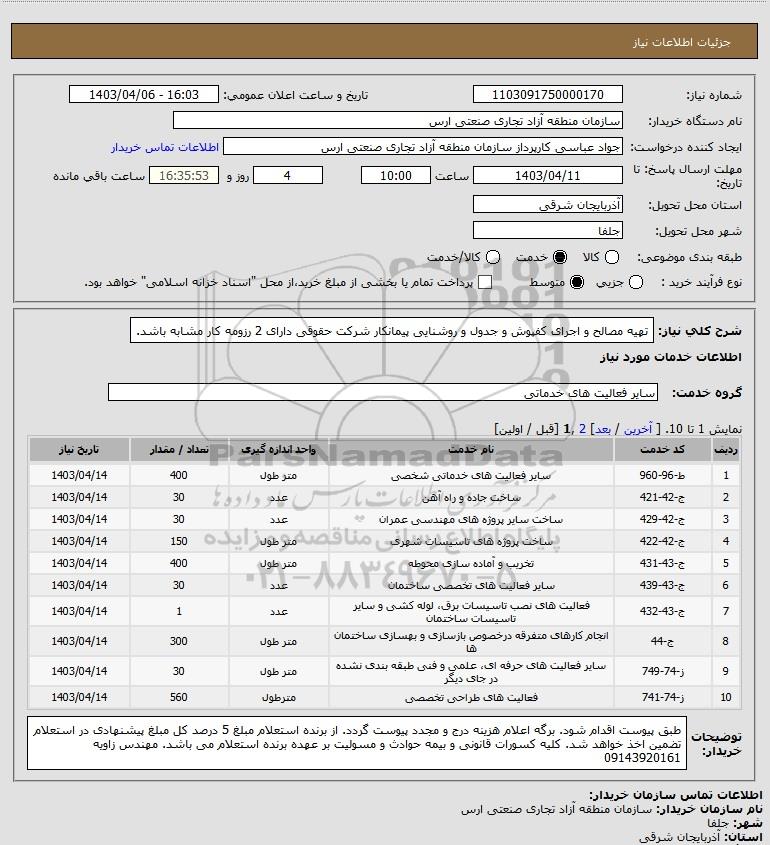Viewport: 770px width, 845px height.
Task: Select row انجام کارهای متفرقه بازسازی ساختمان
Action: coord(385,641)
